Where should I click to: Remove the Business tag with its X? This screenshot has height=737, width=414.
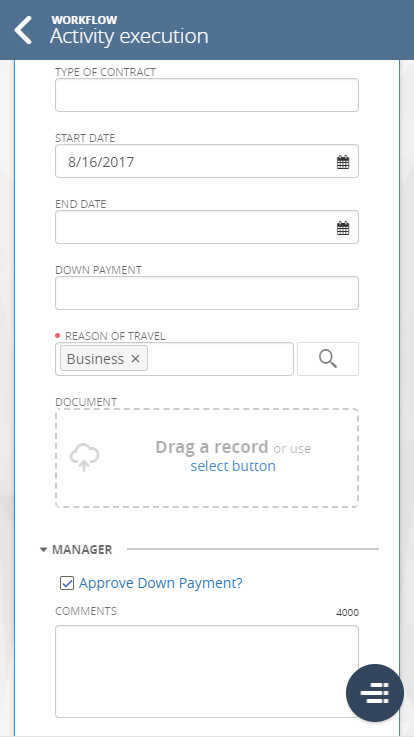point(135,359)
